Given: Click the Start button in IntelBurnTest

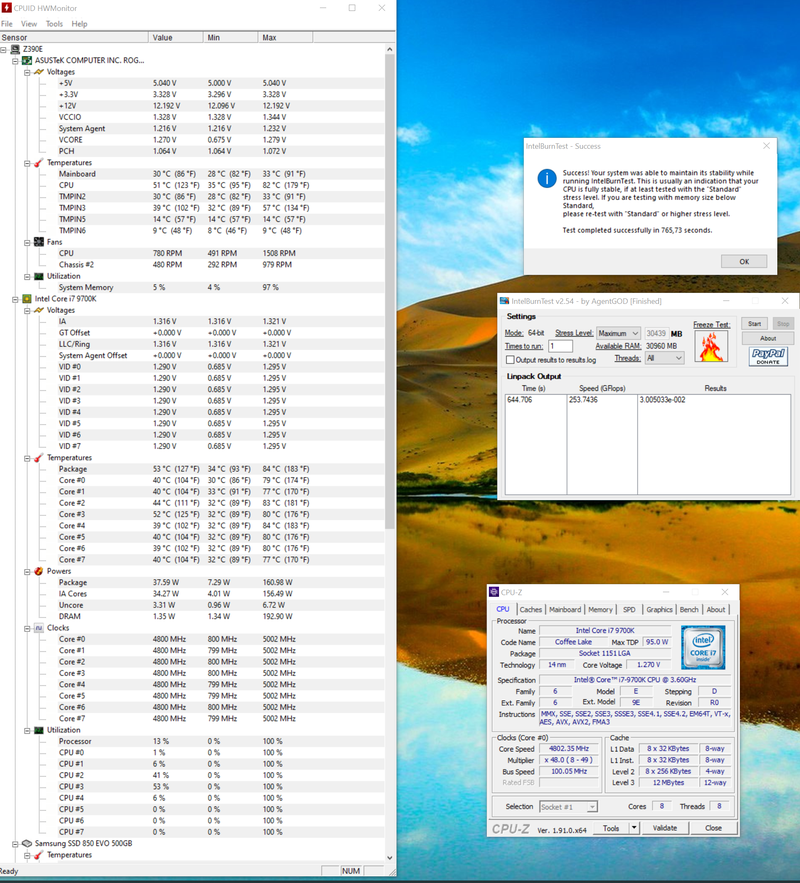Looking at the screenshot, I should [x=754, y=324].
